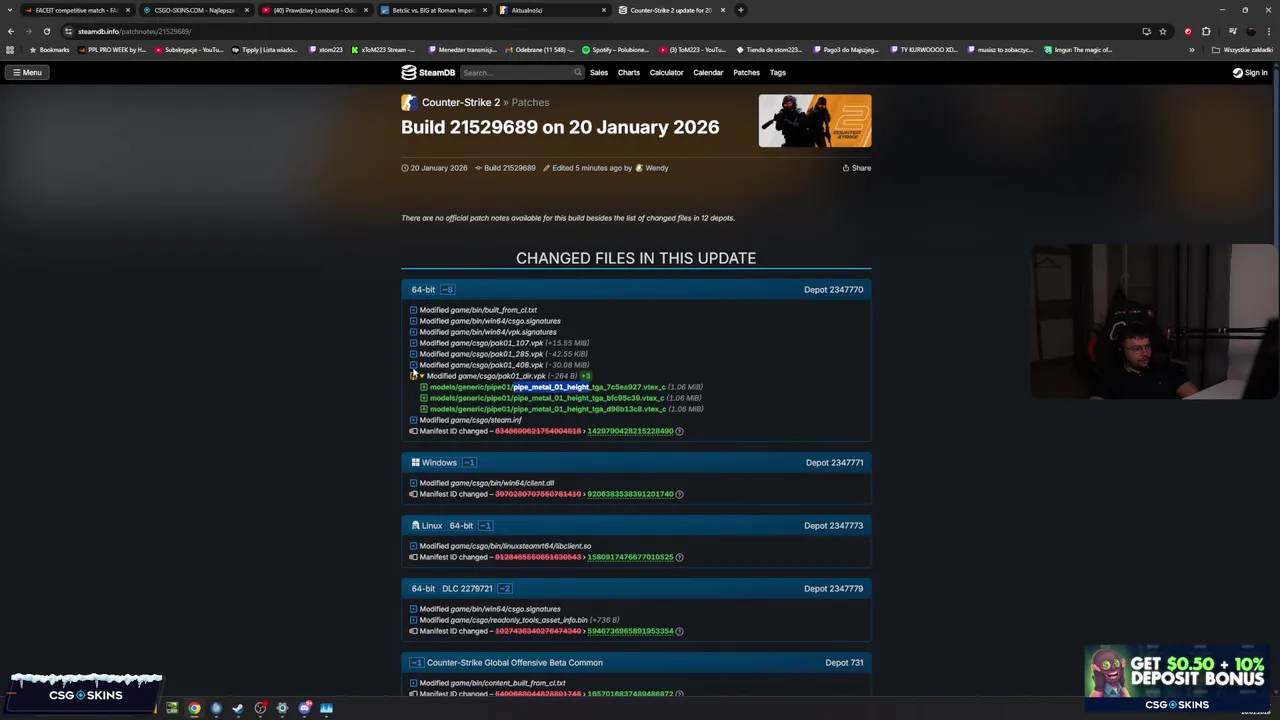The height and width of the screenshot is (720, 1280).
Task: Open Depot 2347773 link
Action: point(833,525)
